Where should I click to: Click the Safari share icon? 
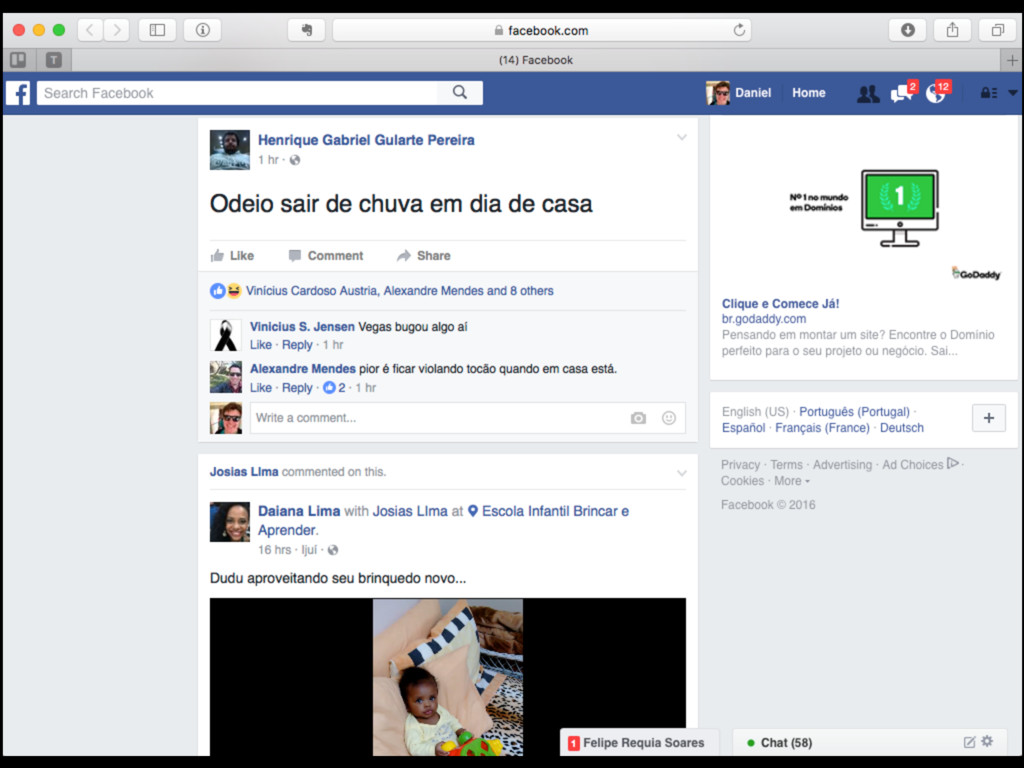tap(952, 30)
